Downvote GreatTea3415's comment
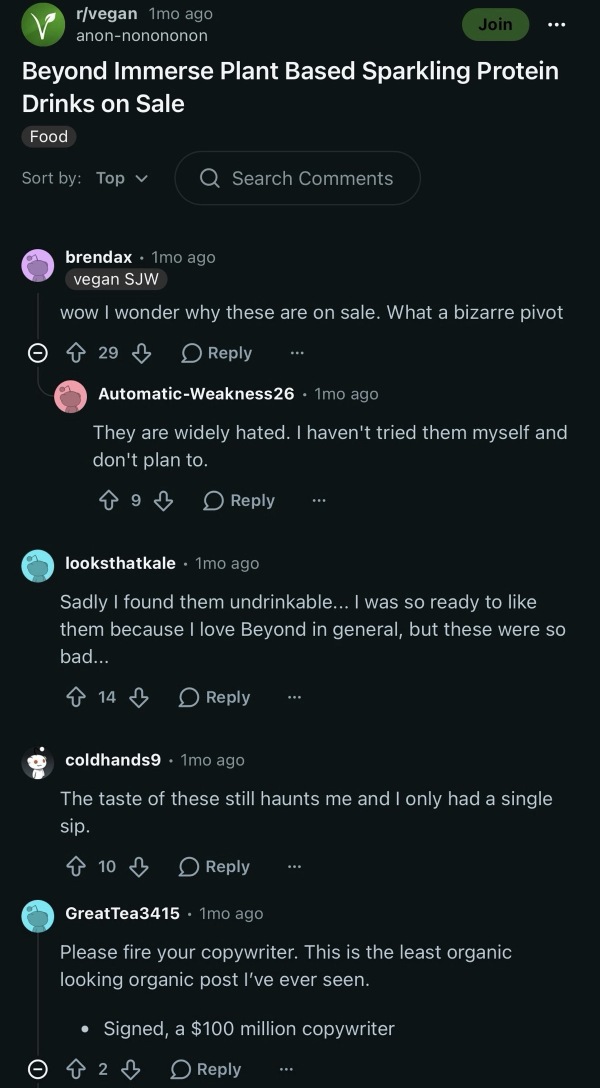Viewport: 600px width, 1088px height. click(130, 1069)
